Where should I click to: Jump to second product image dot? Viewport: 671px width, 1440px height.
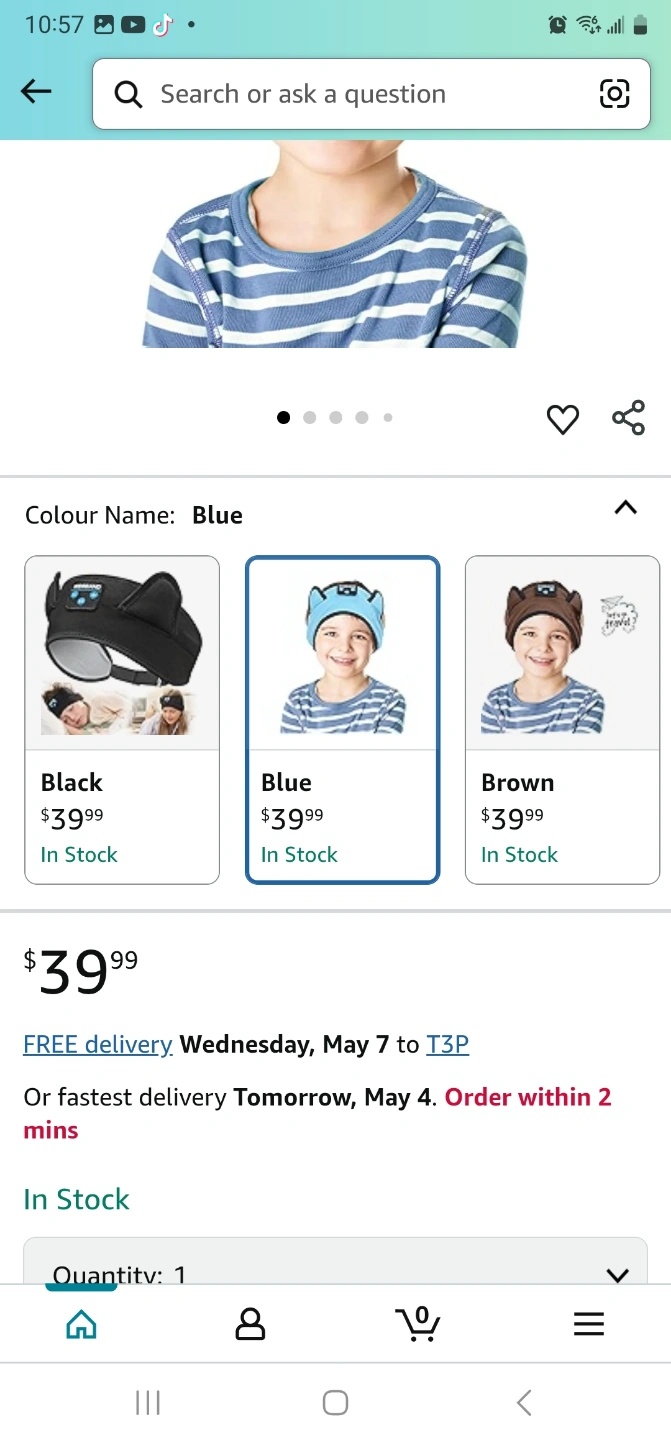click(310, 418)
